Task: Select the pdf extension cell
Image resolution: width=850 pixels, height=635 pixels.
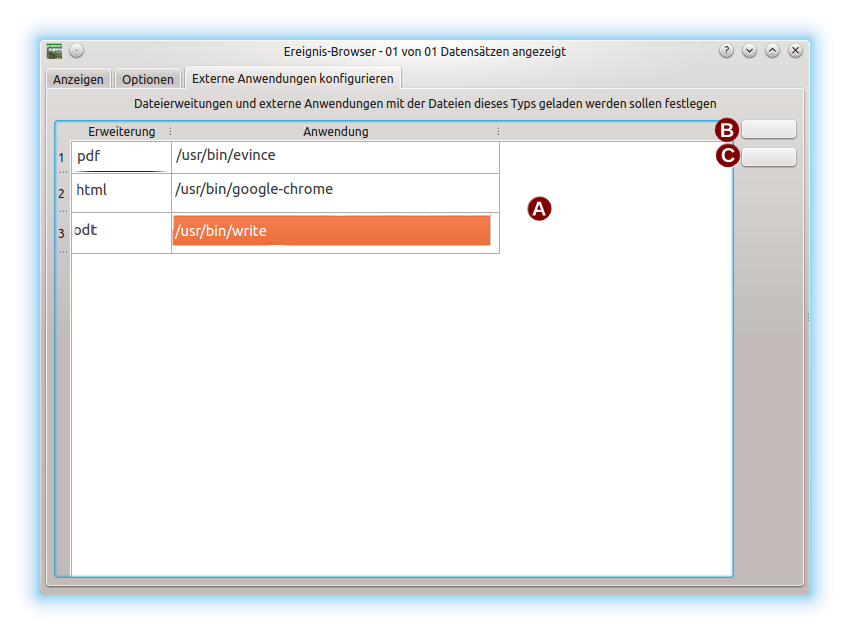Action: [121, 157]
